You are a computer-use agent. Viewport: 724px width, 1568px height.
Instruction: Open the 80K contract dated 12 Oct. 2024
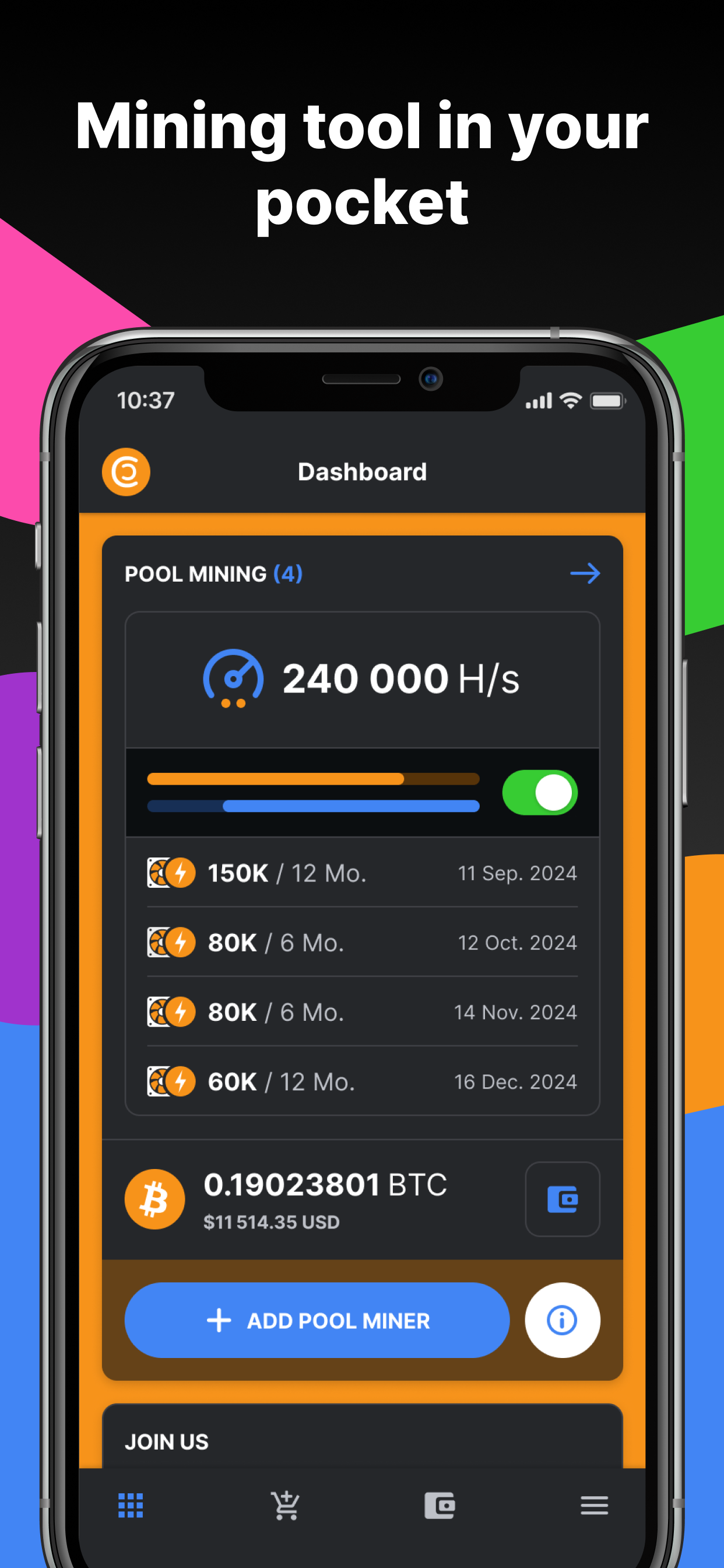[362, 942]
